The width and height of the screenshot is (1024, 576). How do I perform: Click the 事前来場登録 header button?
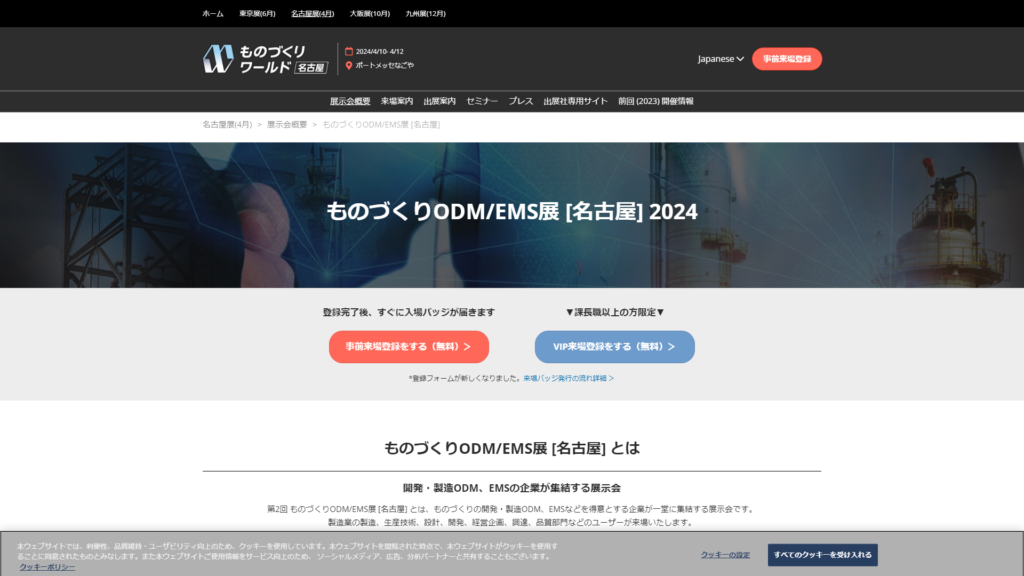(x=787, y=59)
